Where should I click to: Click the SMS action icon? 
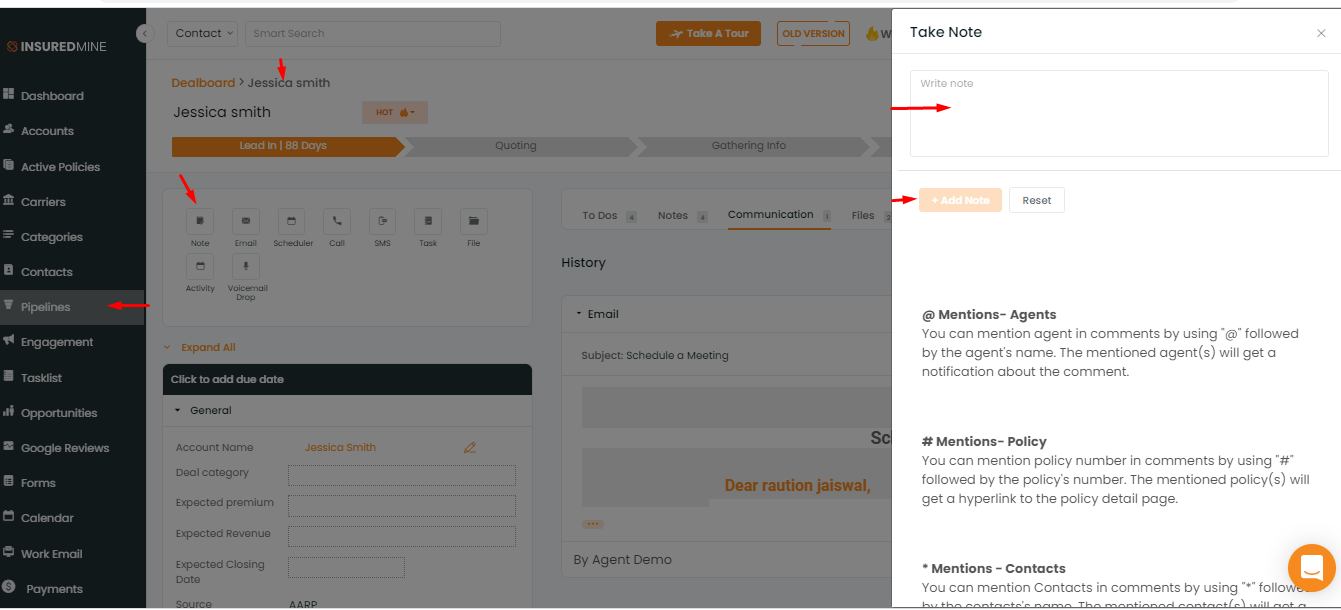[382, 220]
